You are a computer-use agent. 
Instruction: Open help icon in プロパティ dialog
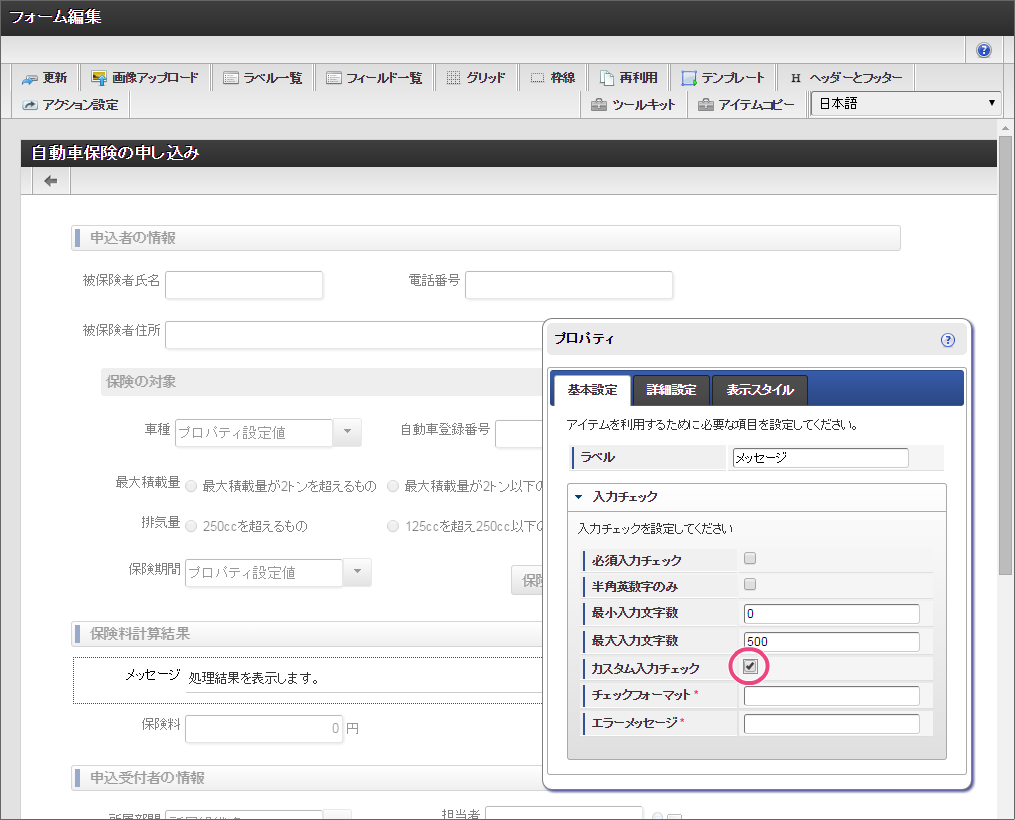tap(948, 340)
